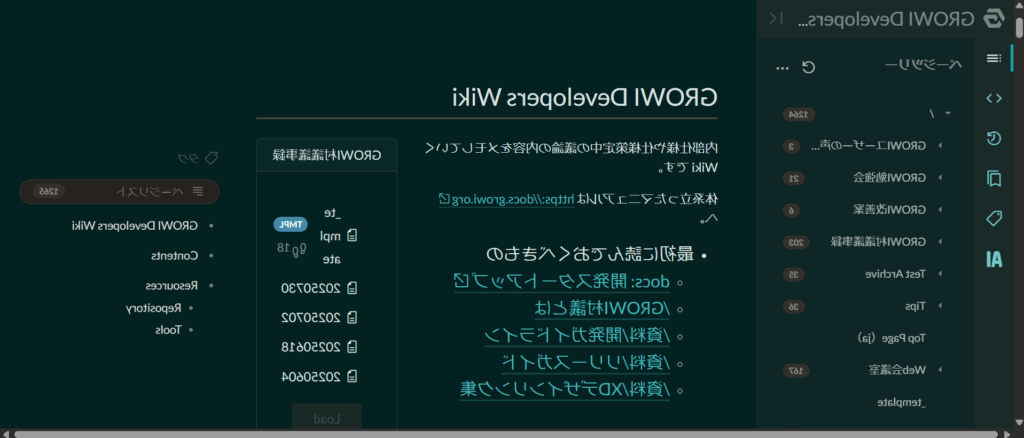Click the GROWI logo icon
1024x438 pixels.
click(993, 18)
